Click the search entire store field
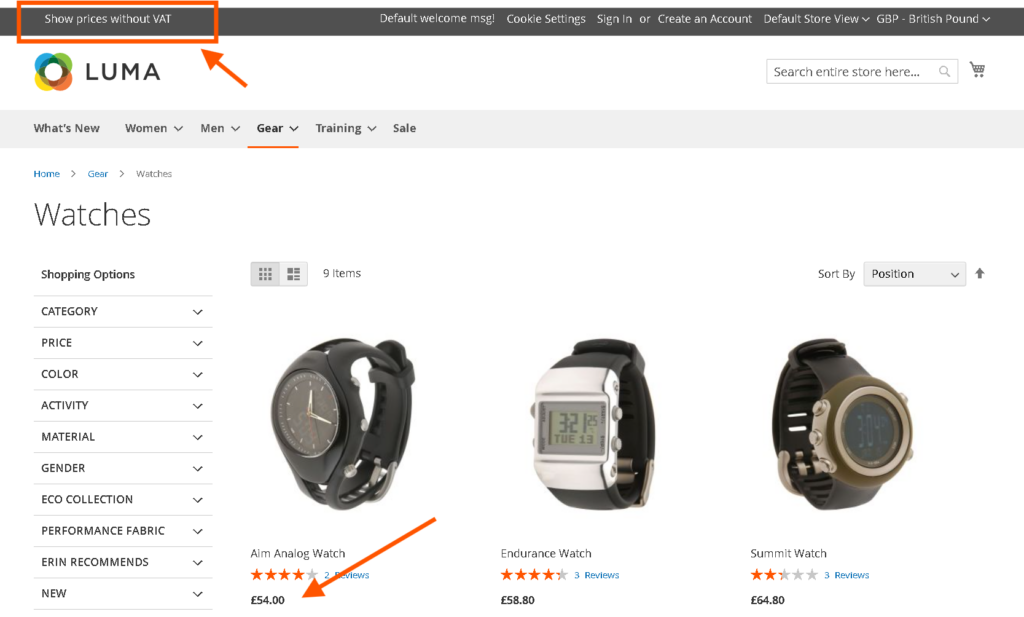The height and width of the screenshot is (617, 1024). tap(852, 71)
